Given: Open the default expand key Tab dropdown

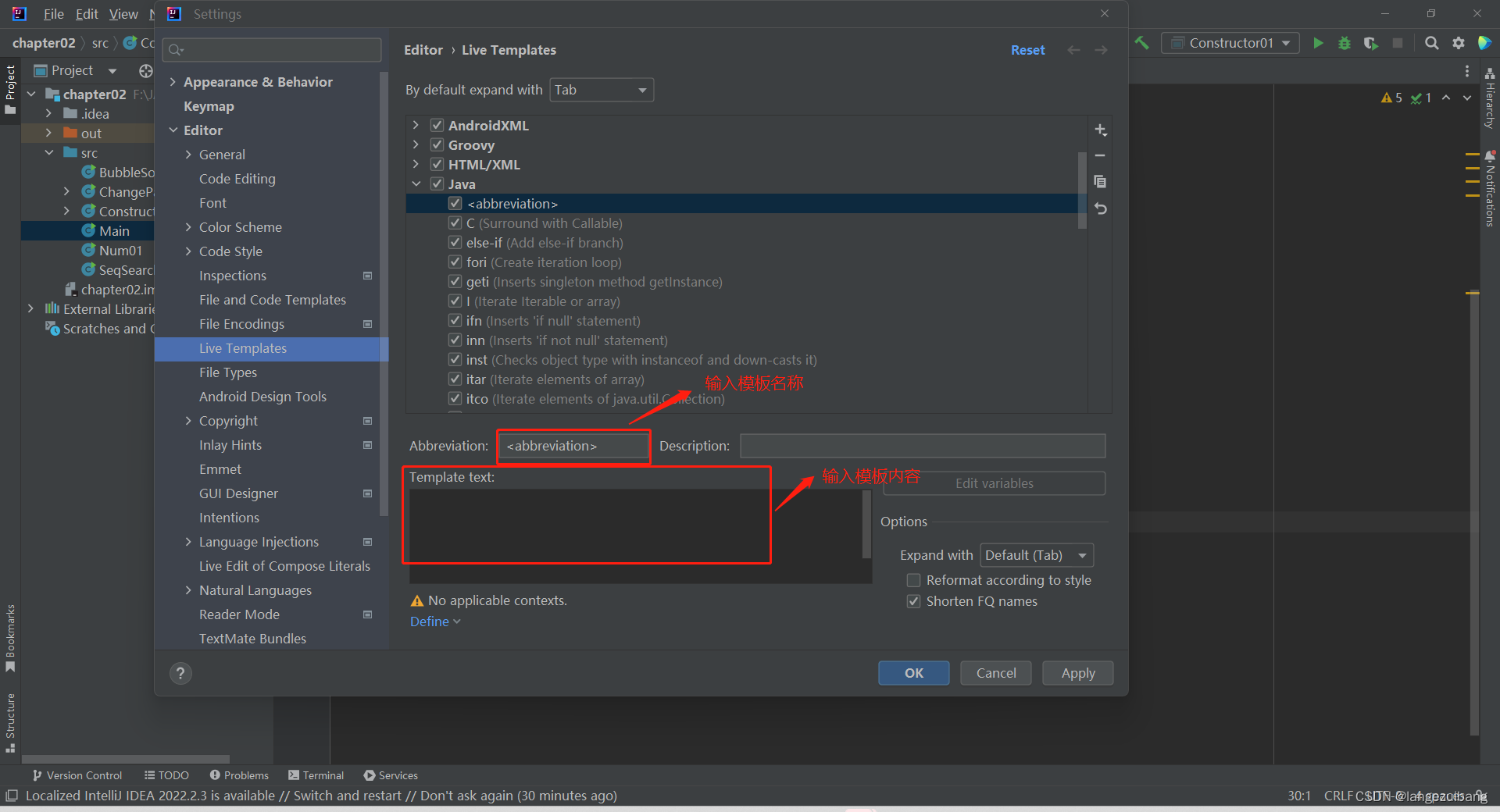Looking at the screenshot, I should point(602,90).
